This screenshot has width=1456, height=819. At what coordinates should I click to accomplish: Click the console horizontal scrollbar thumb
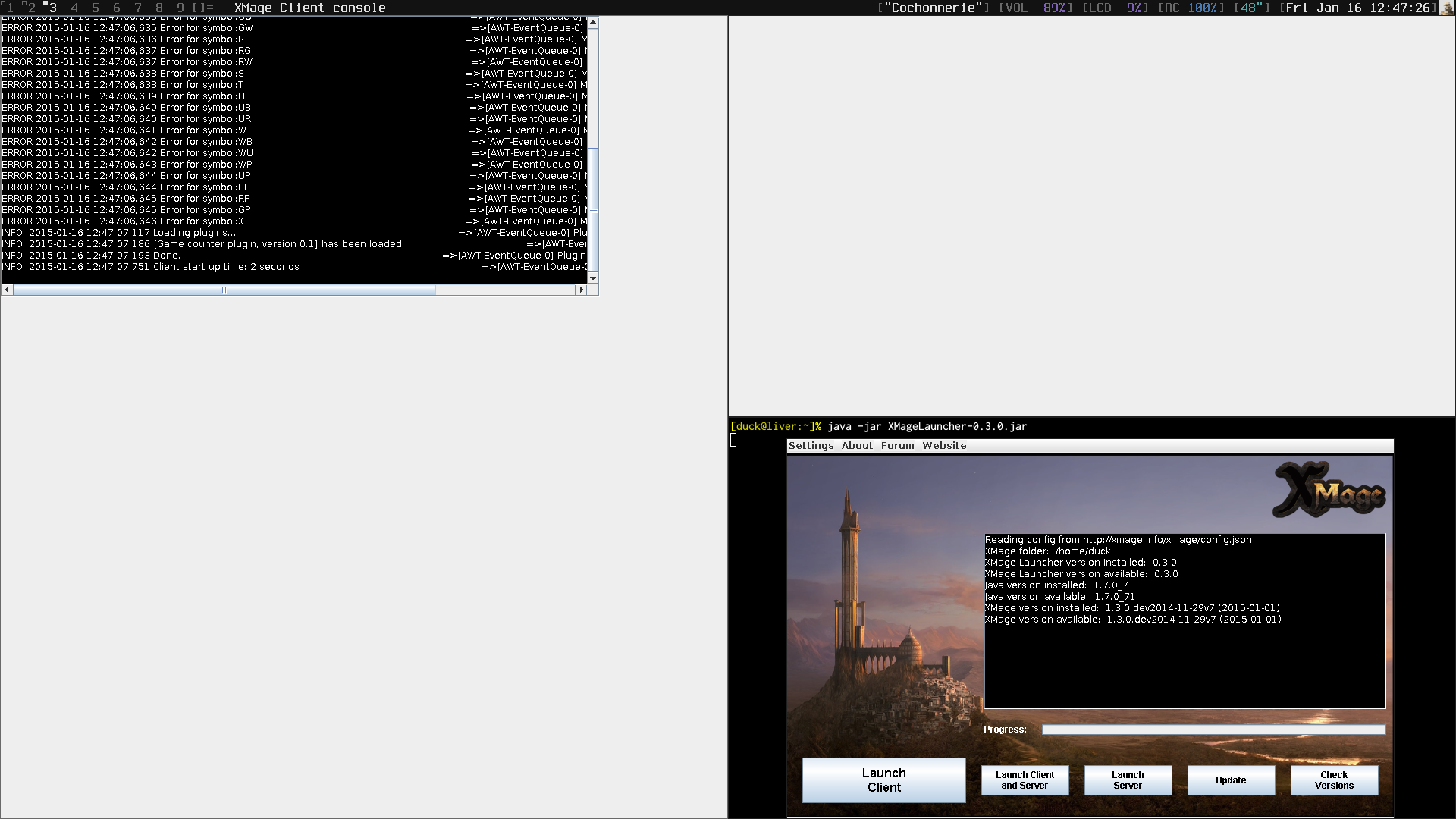click(224, 290)
